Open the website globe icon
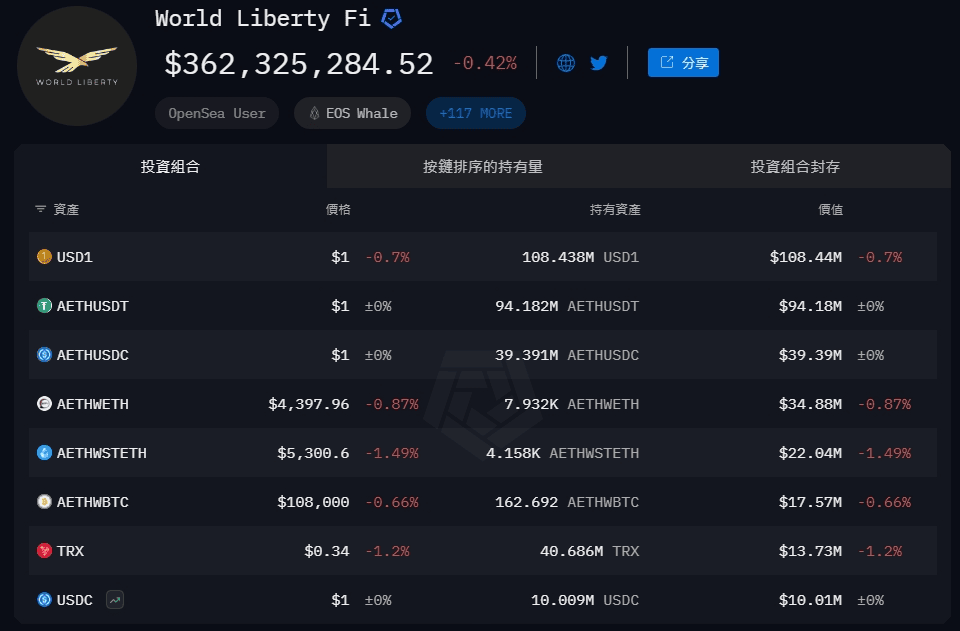The image size is (960, 631). click(x=566, y=63)
